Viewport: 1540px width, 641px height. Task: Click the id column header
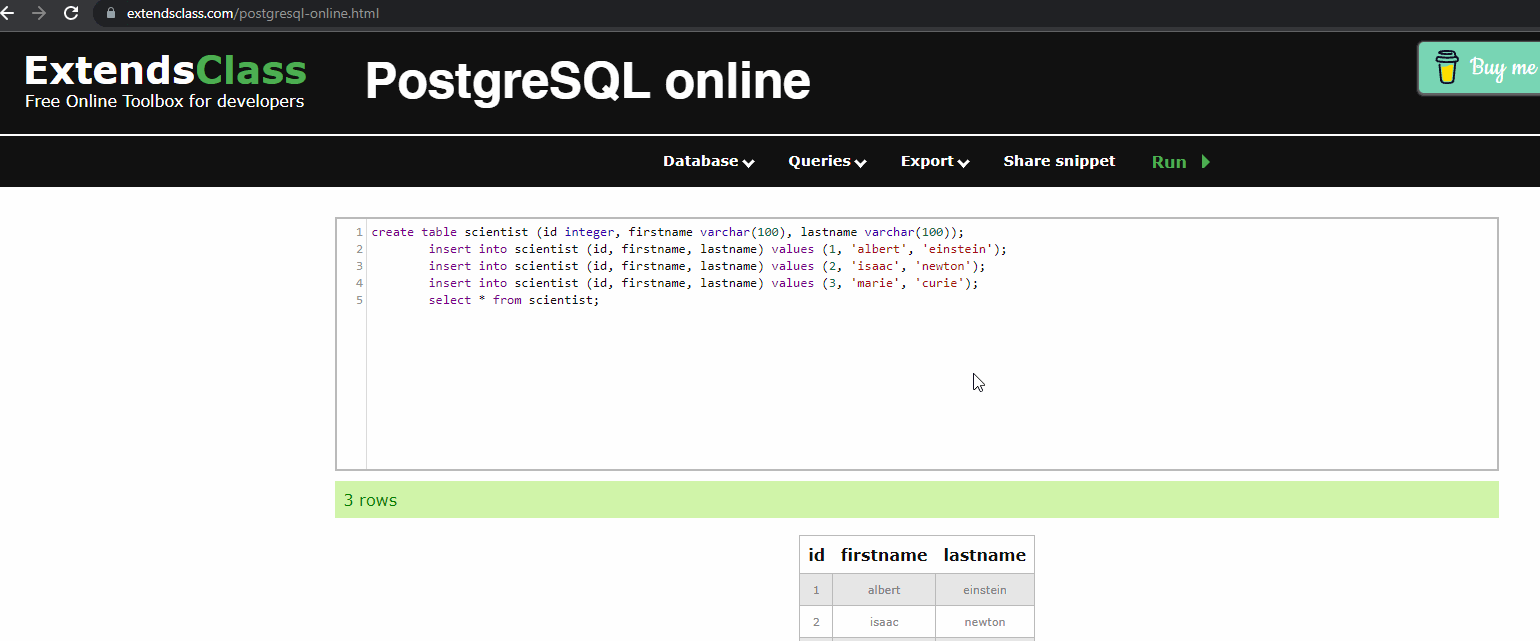816,555
